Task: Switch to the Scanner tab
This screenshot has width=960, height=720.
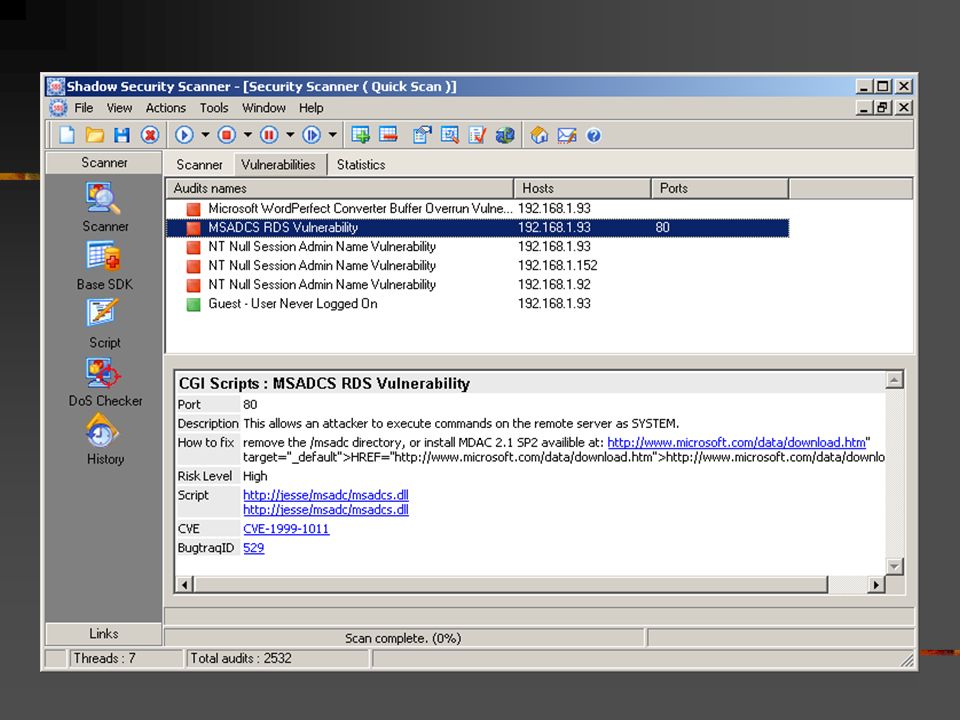Action: [x=199, y=165]
